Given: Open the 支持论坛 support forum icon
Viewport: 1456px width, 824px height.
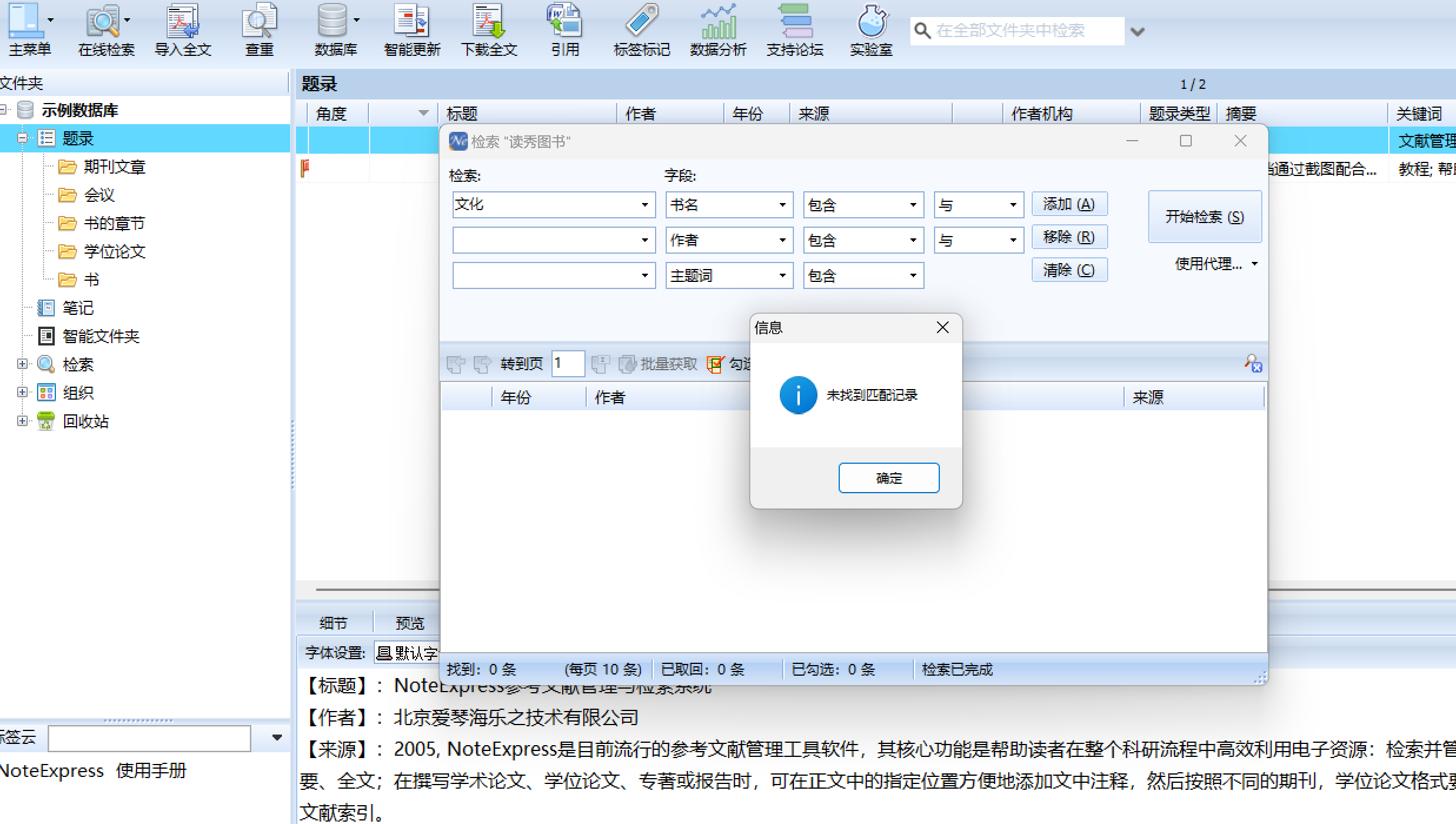Looking at the screenshot, I should (795, 20).
